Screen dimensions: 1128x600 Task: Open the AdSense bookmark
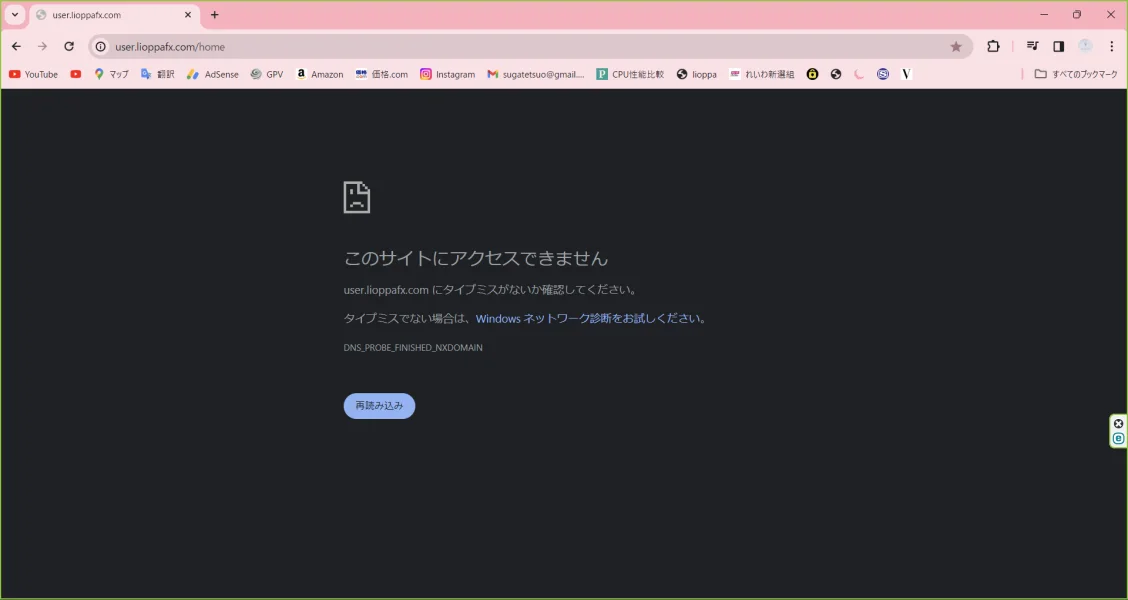(x=212, y=73)
